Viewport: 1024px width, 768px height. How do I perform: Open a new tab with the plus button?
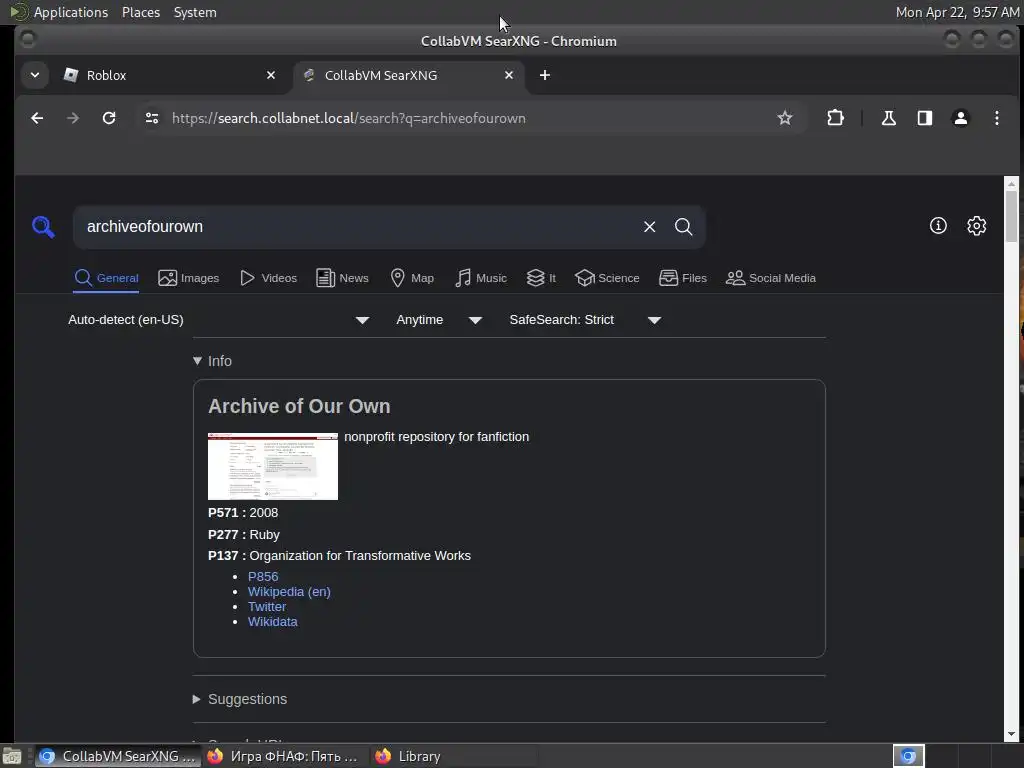click(544, 75)
